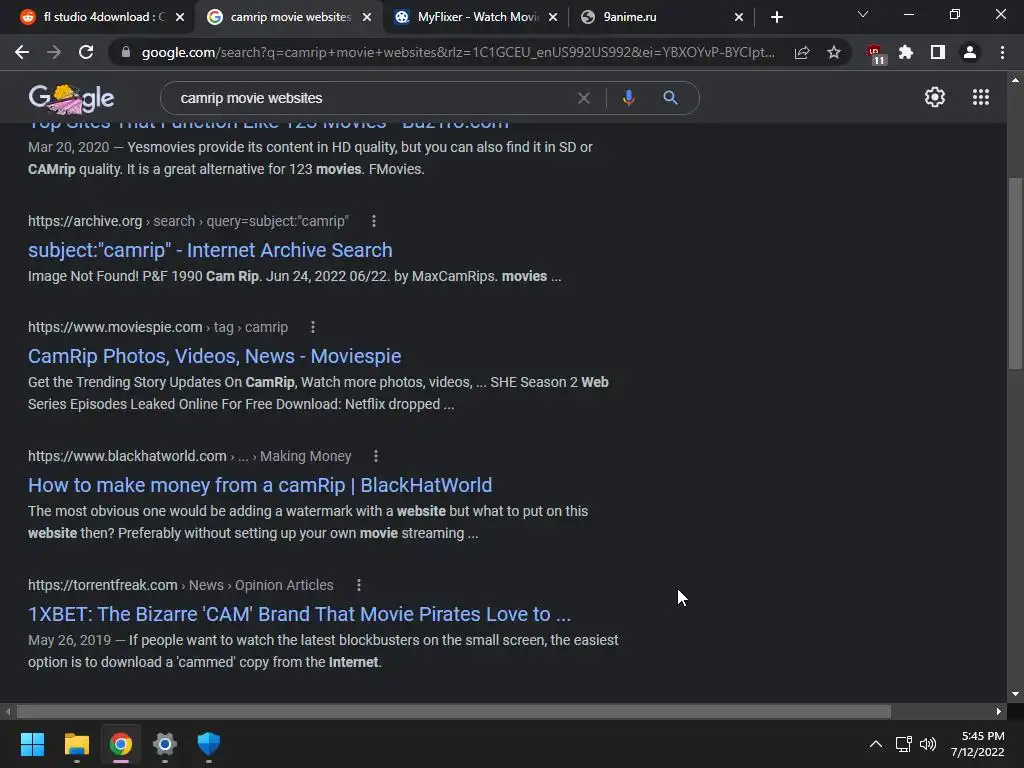Click the www.blackhatworld.com URL breadcrumb
The width and height of the screenshot is (1024, 768).
pyautogui.click(x=189, y=456)
